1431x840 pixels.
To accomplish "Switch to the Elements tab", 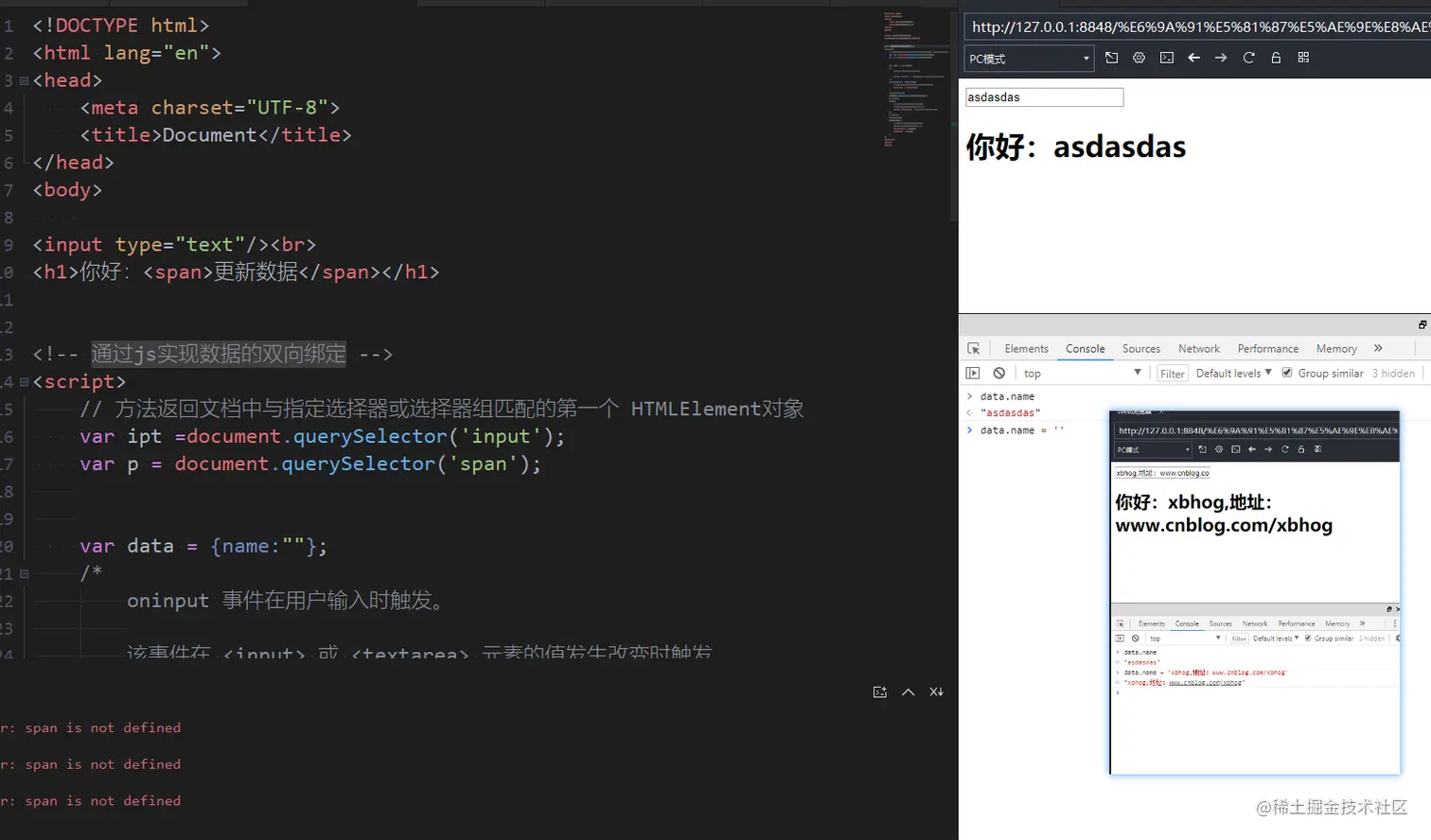I will 1027,348.
